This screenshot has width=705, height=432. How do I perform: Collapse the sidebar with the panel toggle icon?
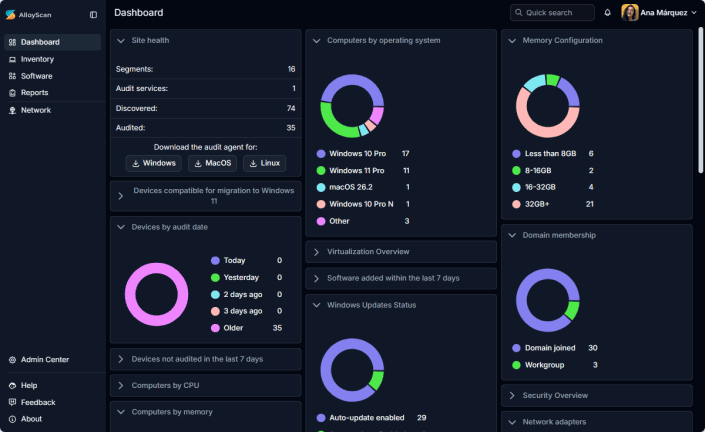[93, 15]
